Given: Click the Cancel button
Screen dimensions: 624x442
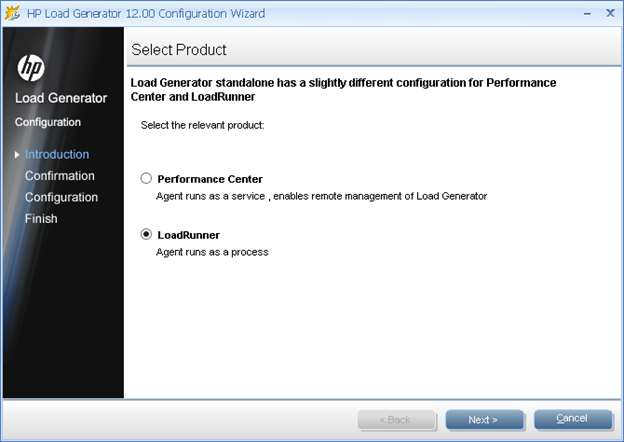Looking at the screenshot, I should pyautogui.click(x=573, y=419).
